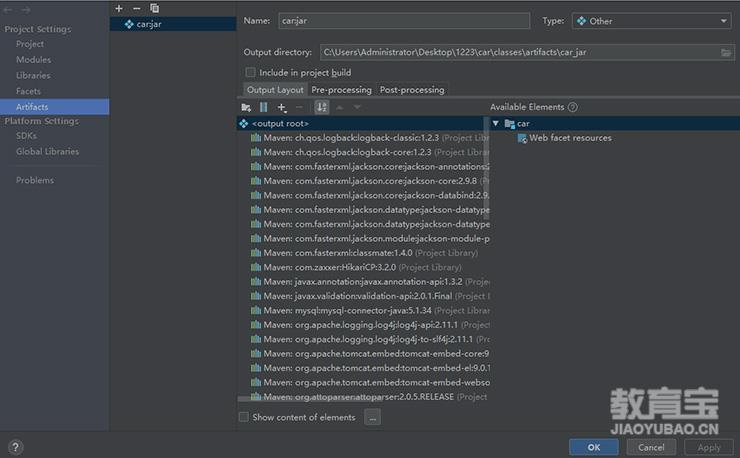Click the ellipsis button beside Show content
This screenshot has height=458, width=740.
(x=372, y=417)
